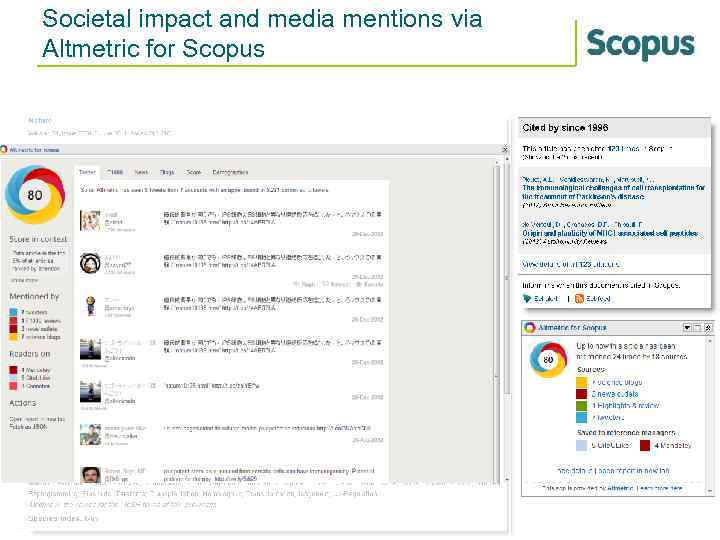The image size is (720, 540).
Task: Click the RSS feed icon under Cited by
Action: [579, 298]
